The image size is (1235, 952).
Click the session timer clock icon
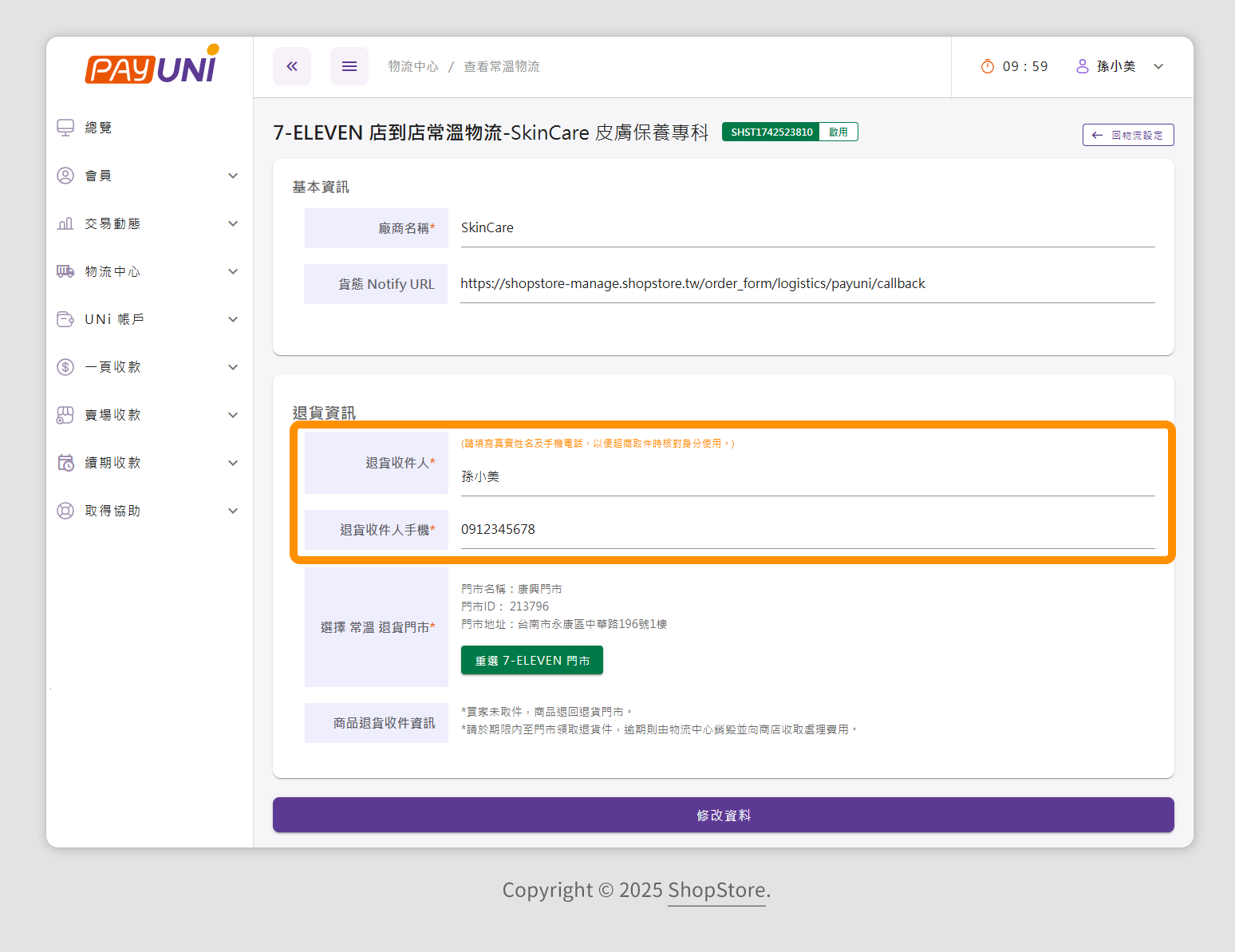pyautogui.click(x=988, y=66)
